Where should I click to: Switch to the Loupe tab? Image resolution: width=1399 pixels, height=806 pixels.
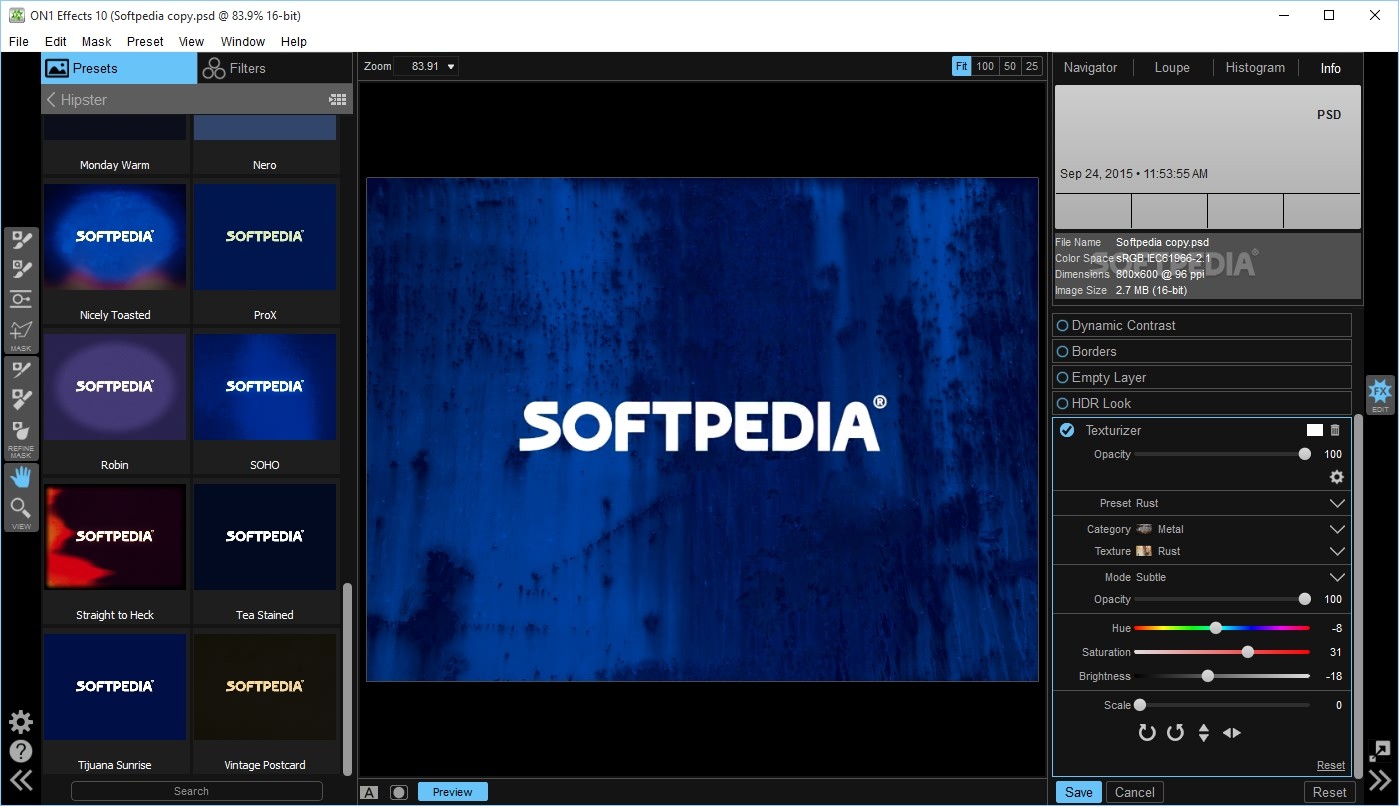click(1172, 68)
